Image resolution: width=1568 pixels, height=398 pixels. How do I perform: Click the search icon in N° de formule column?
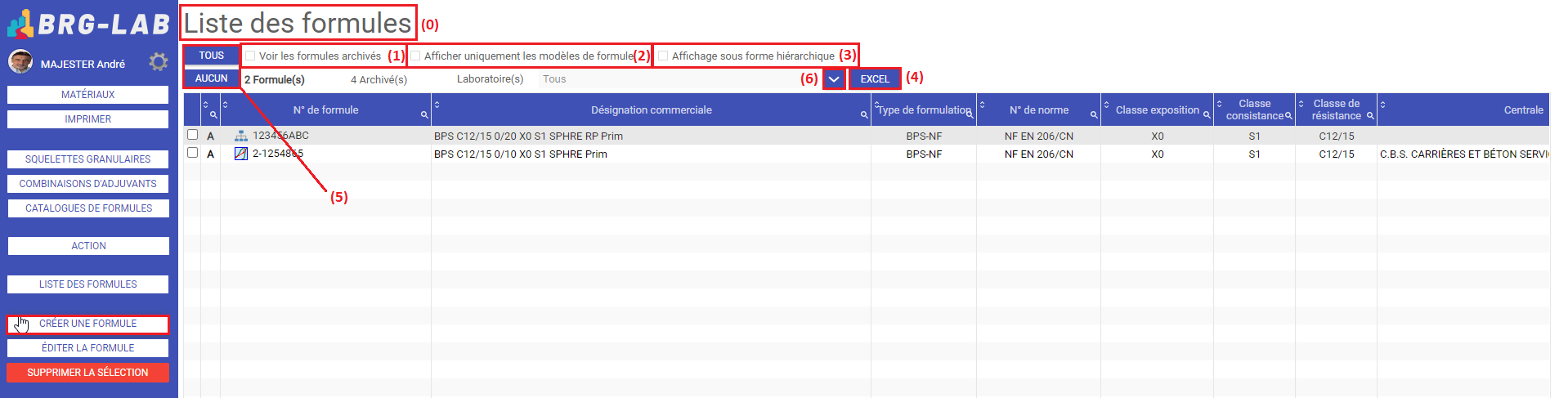[424, 115]
